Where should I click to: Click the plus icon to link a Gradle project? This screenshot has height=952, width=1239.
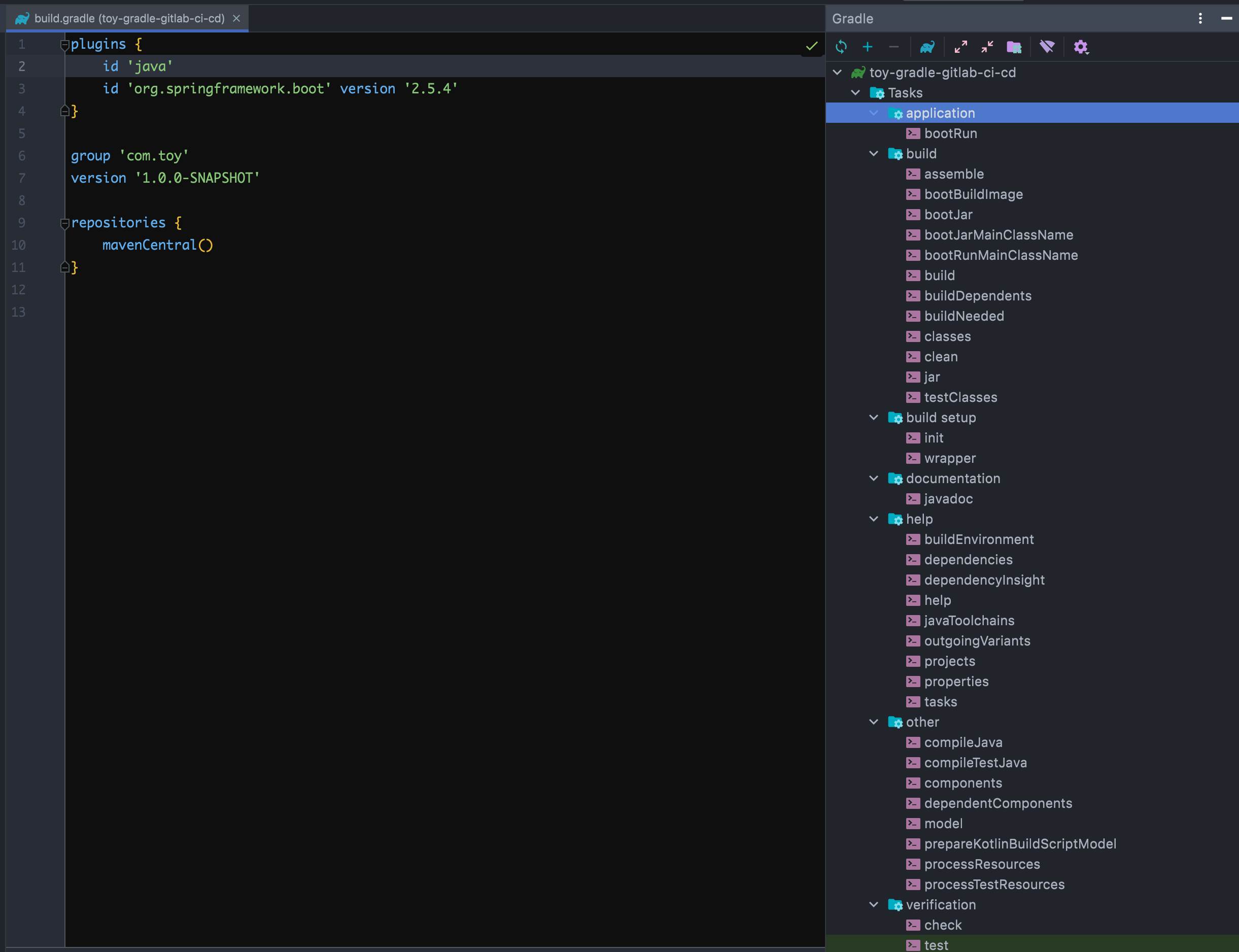tap(868, 47)
